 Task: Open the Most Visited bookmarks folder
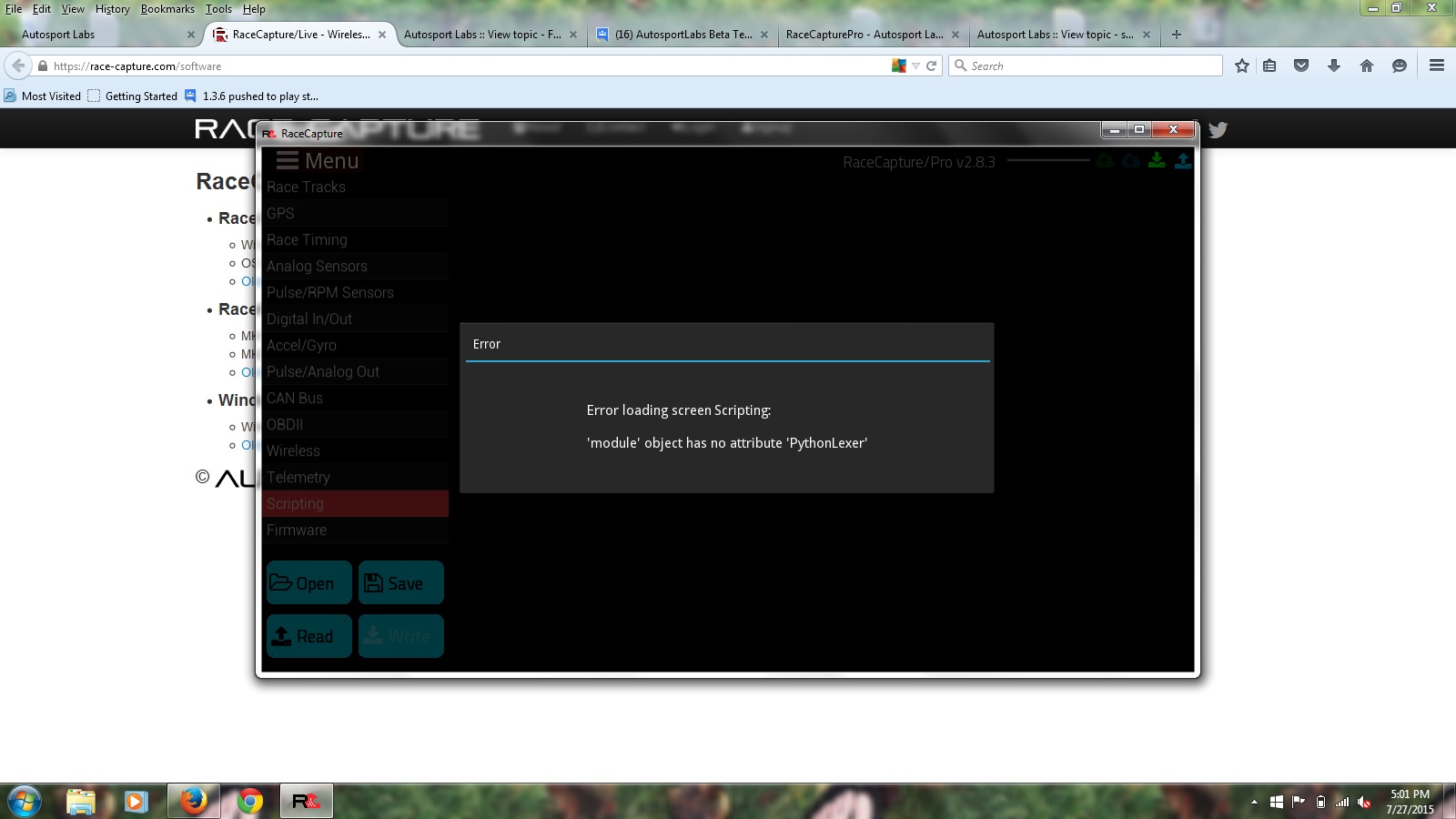tap(42, 96)
